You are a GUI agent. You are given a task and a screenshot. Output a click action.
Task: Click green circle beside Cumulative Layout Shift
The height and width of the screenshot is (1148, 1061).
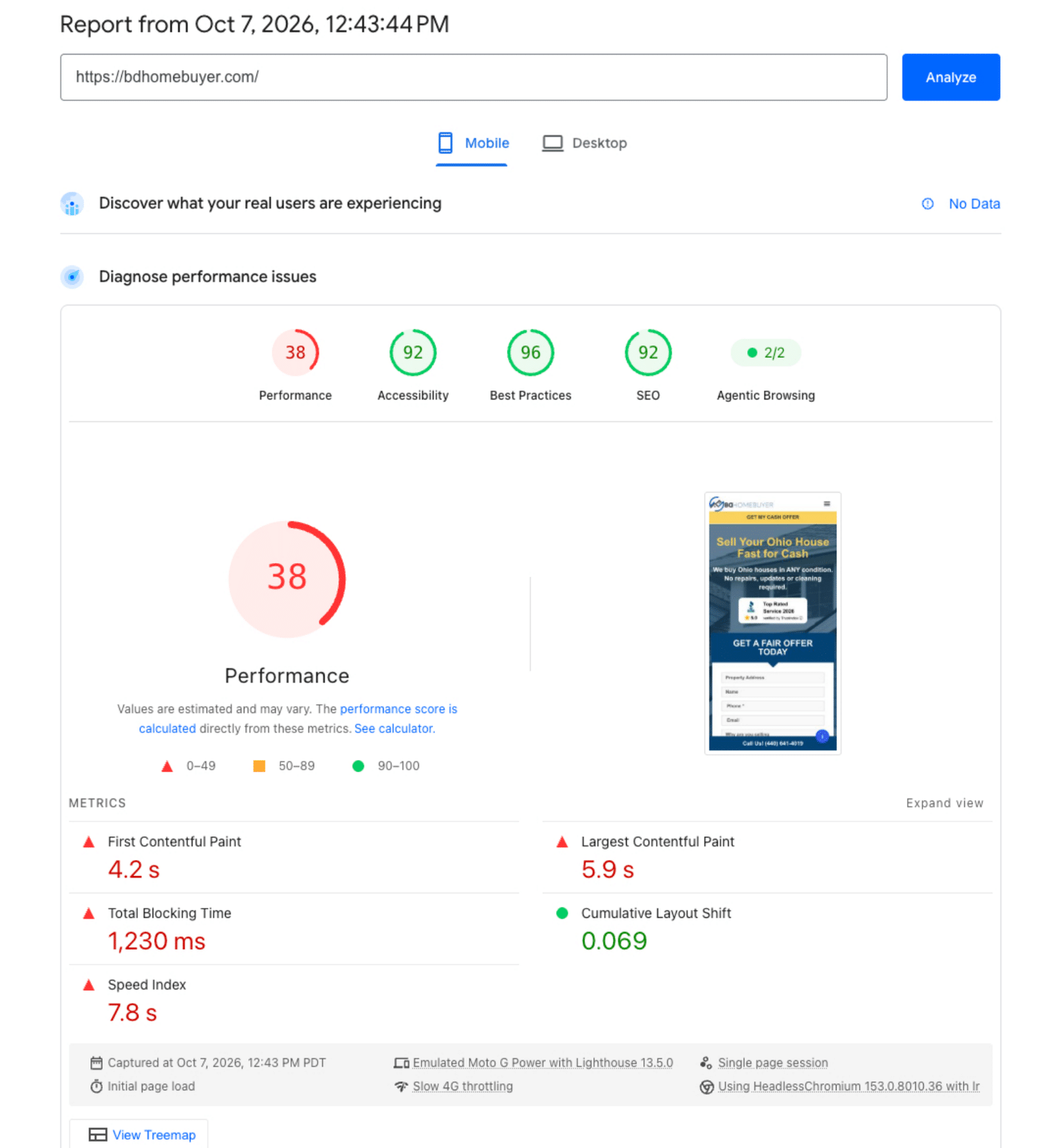(562, 913)
